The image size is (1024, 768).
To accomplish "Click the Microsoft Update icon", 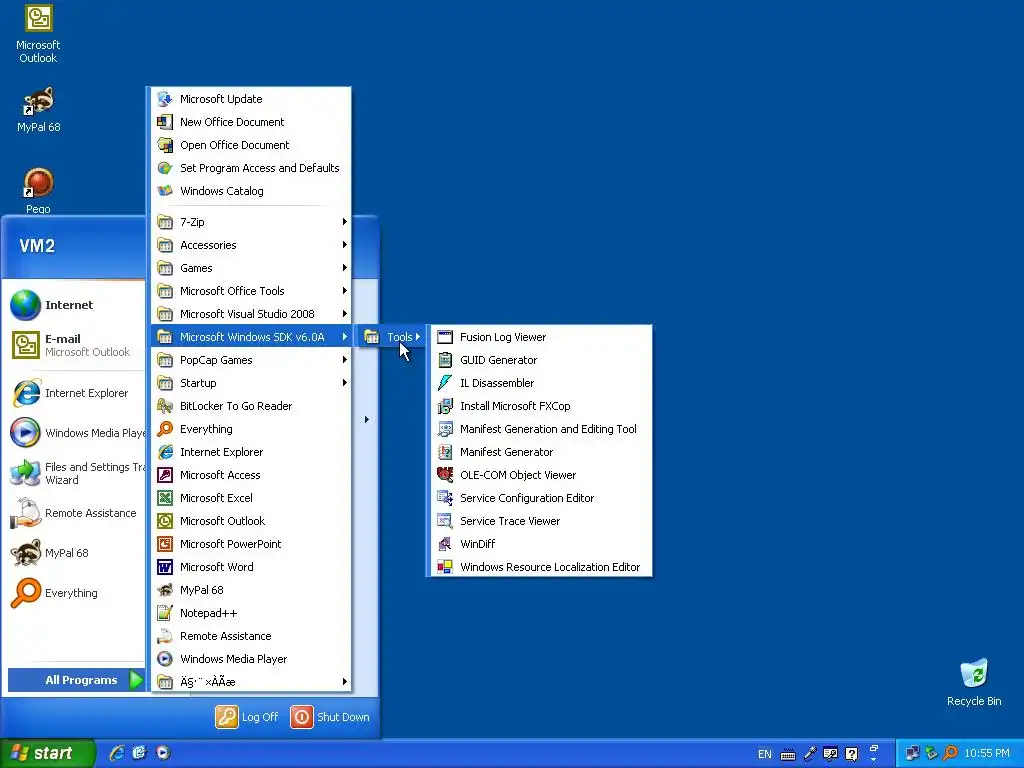I will 165,99.
